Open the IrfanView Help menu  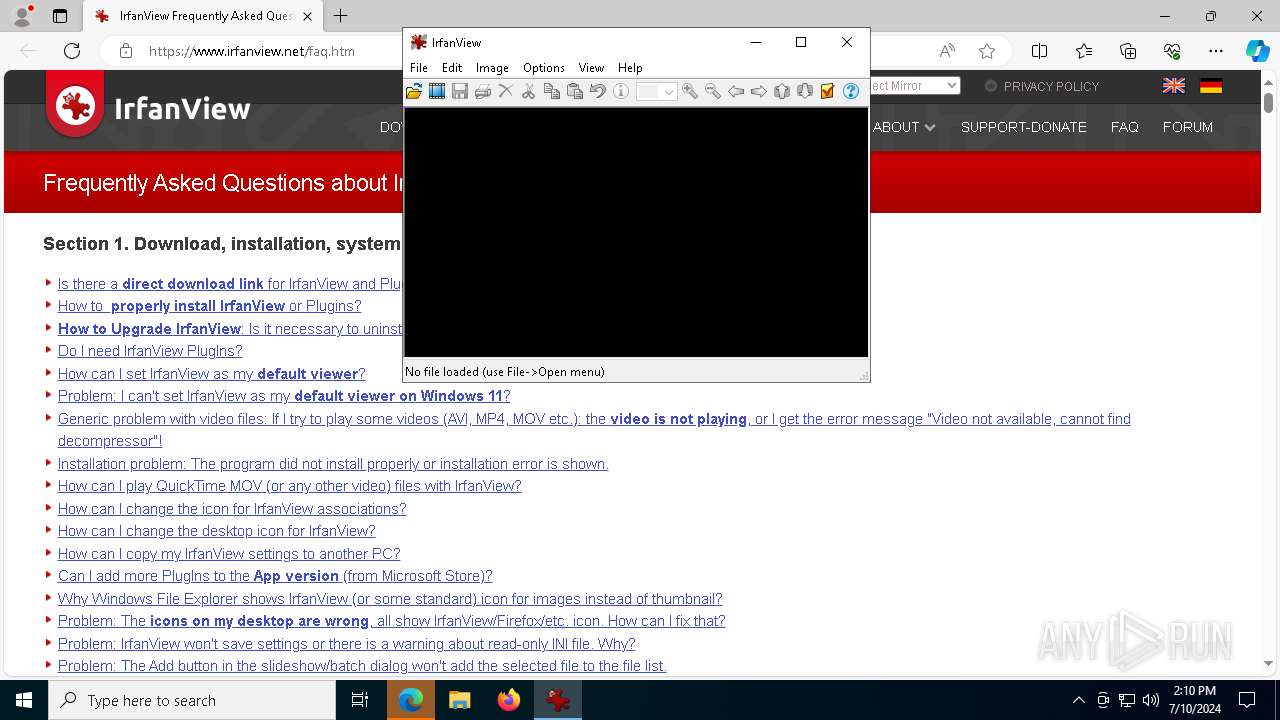[x=630, y=67]
